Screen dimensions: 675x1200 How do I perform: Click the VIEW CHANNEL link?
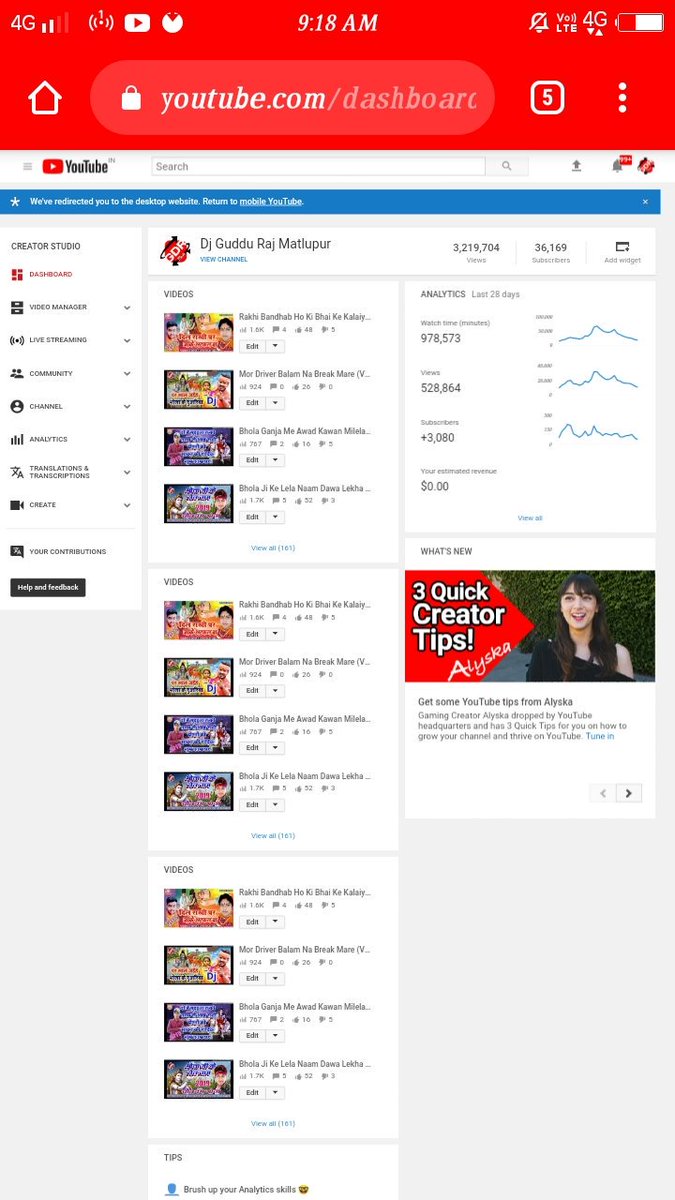pyautogui.click(x=224, y=260)
